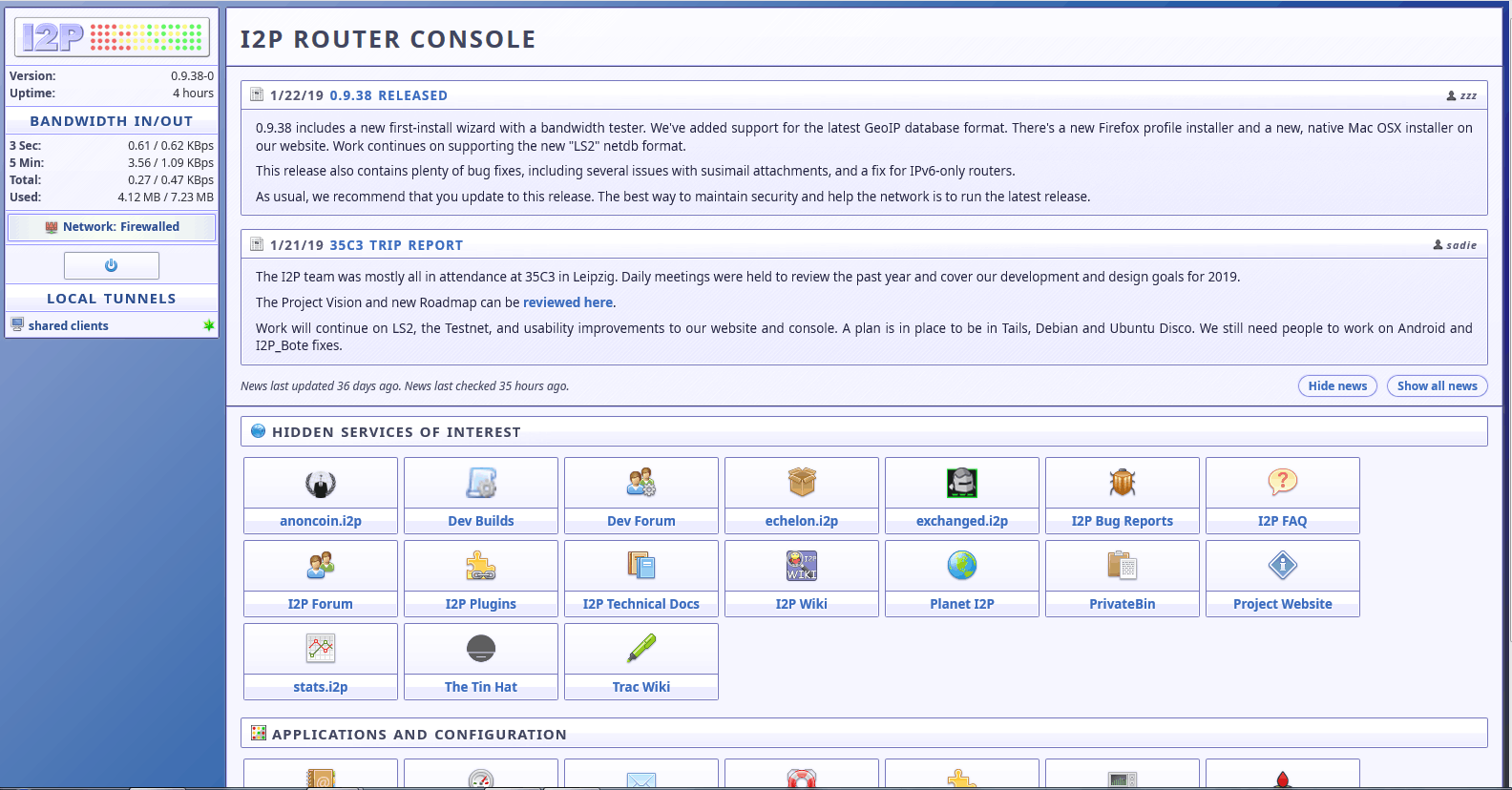Open The Tin Hat icon
The height and width of the screenshot is (790, 1512).
[x=481, y=649]
